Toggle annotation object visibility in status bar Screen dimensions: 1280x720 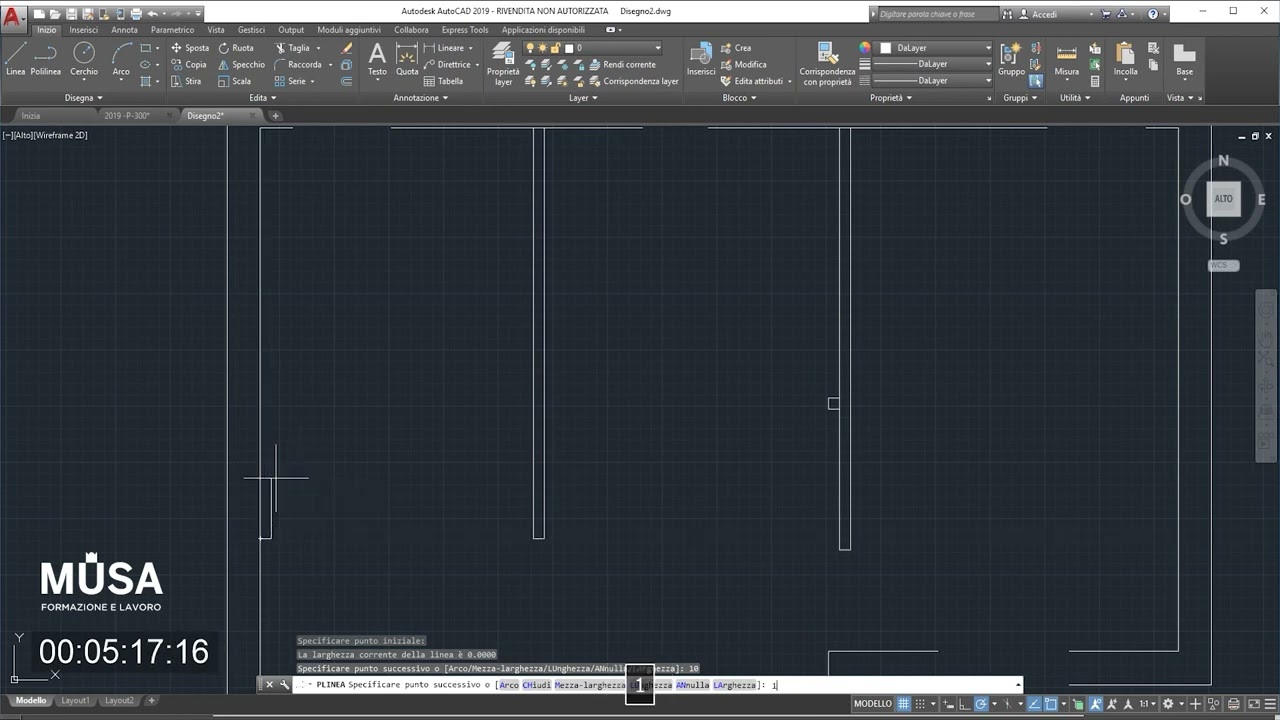(x=1096, y=704)
